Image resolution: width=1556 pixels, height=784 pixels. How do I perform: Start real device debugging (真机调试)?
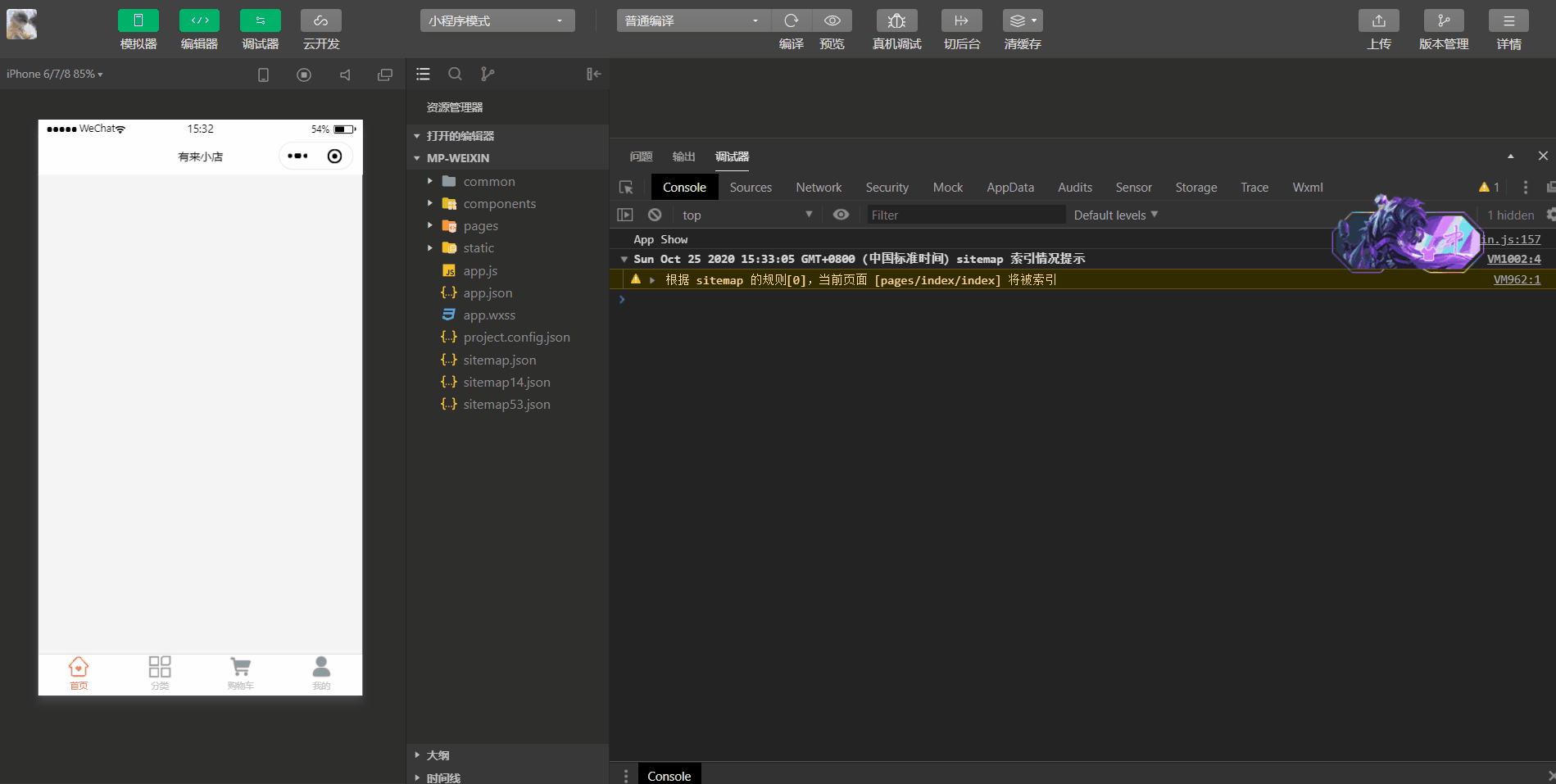(x=897, y=20)
